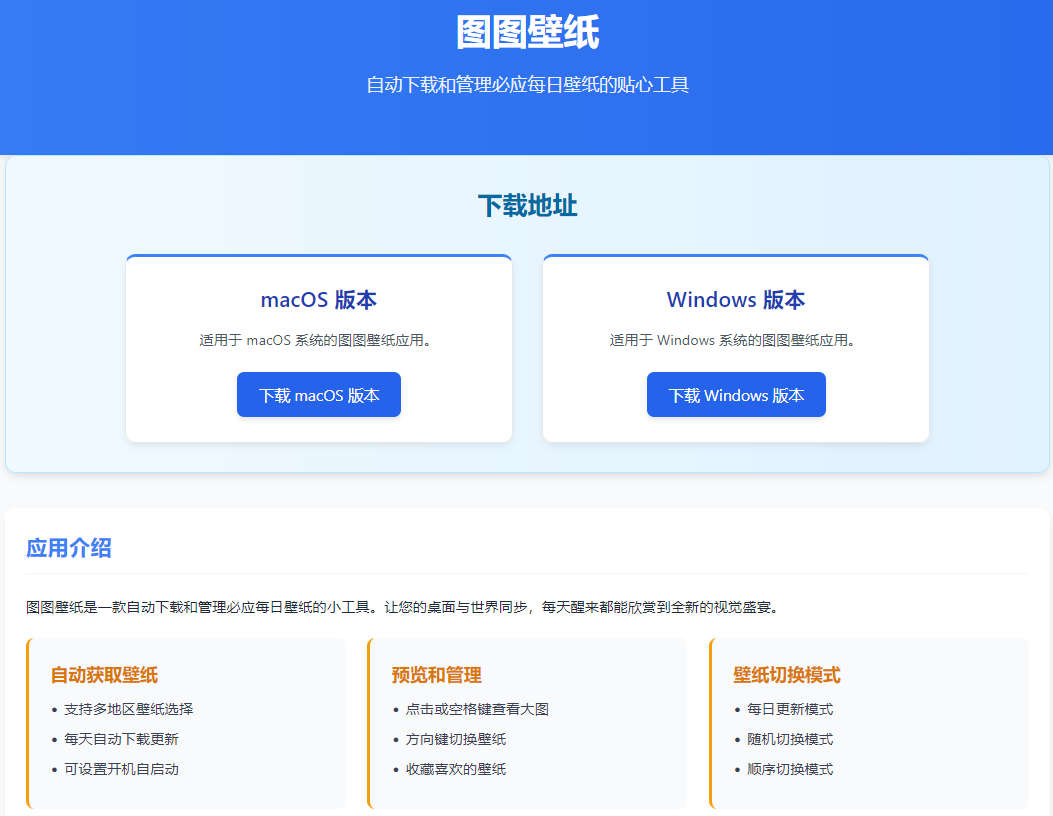
Task: Click the macOS 版本 card heading
Action: click(319, 300)
